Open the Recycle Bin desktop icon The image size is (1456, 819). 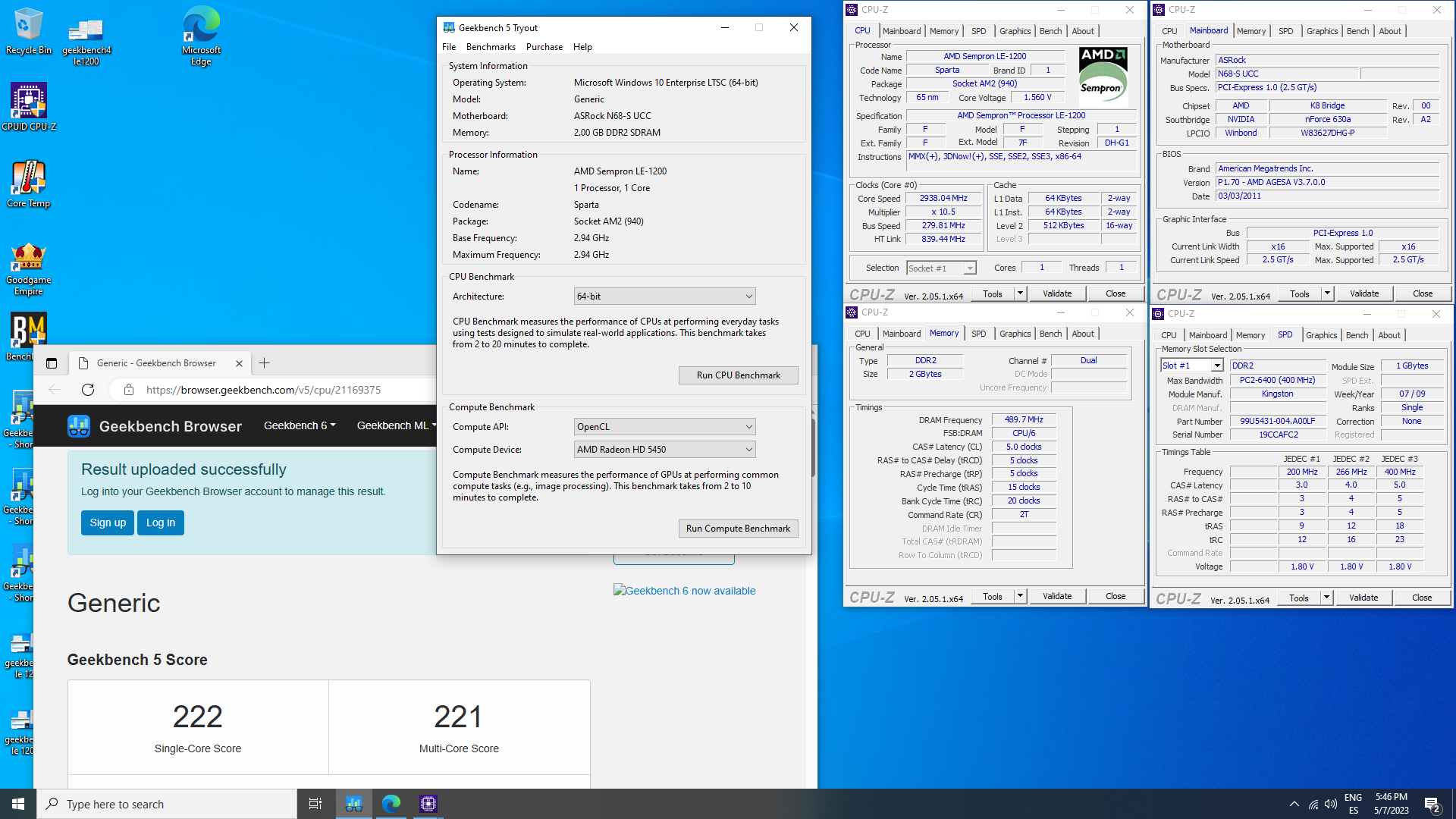point(28,31)
